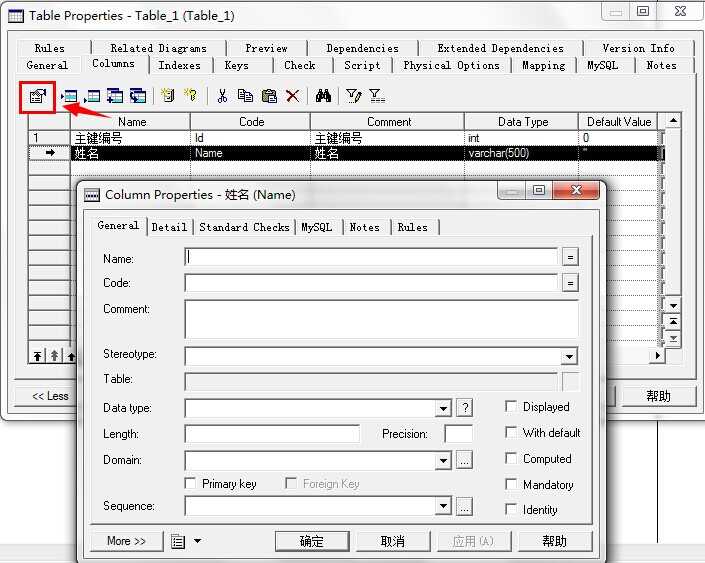The height and width of the screenshot is (563, 705).
Task: Click the Paste clipboard icon
Action: [x=269, y=96]
